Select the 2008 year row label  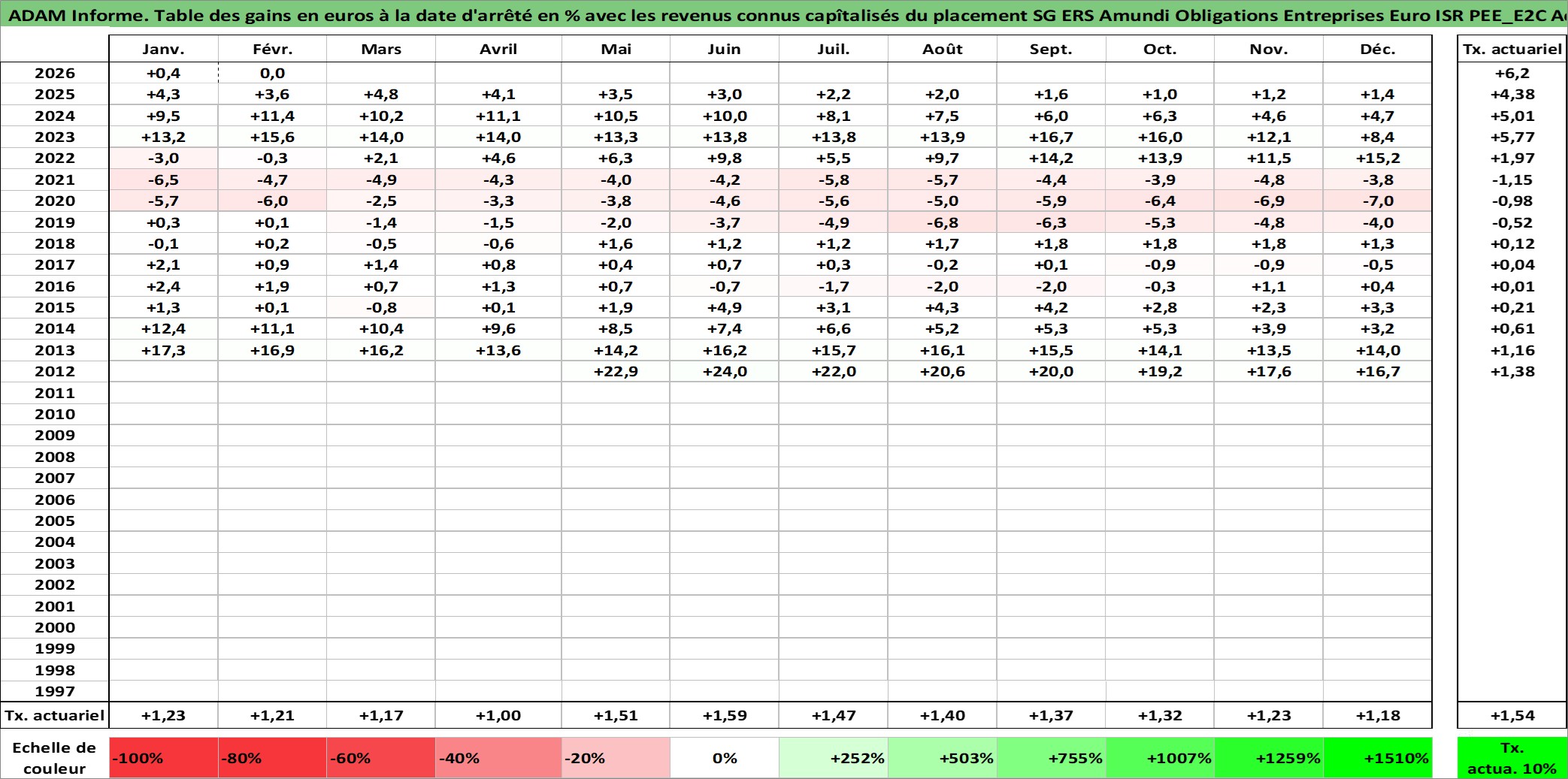[55, 457]
